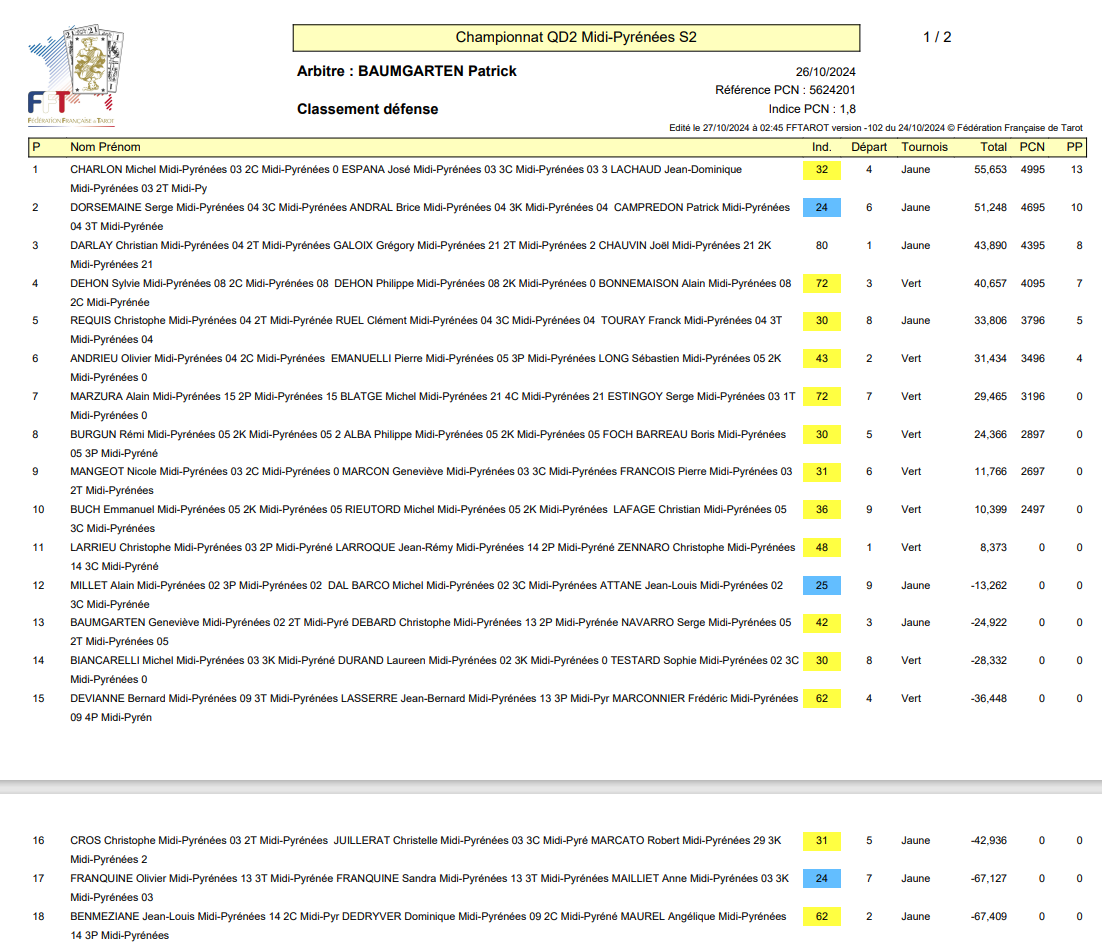This screenshot has height=945, width=1102.
Task: Click PCN value 2897 in BURGUN row
Action: tap(1032, 434)
